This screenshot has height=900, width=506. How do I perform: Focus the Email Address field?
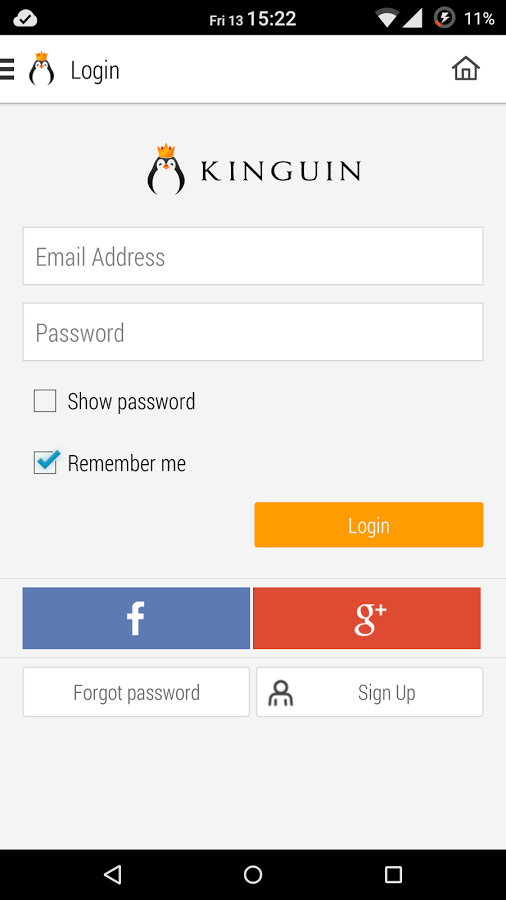coord(253,256)
